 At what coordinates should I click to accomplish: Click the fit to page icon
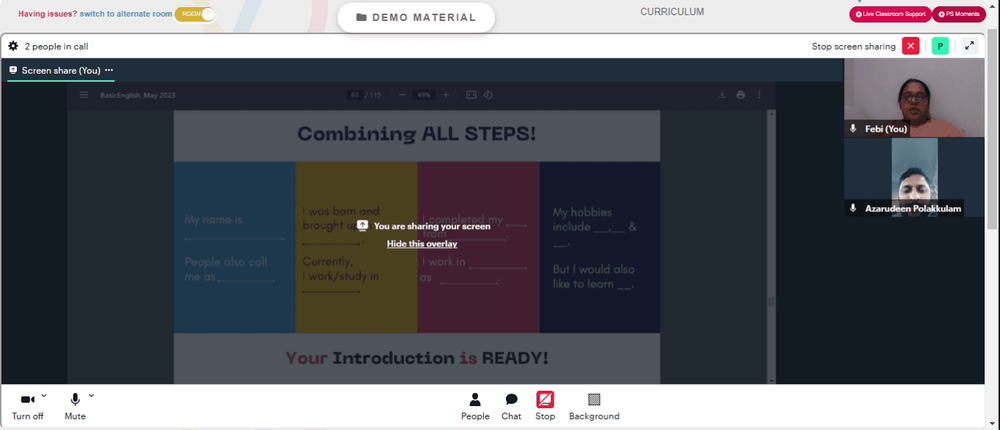(x=471, y=95)
